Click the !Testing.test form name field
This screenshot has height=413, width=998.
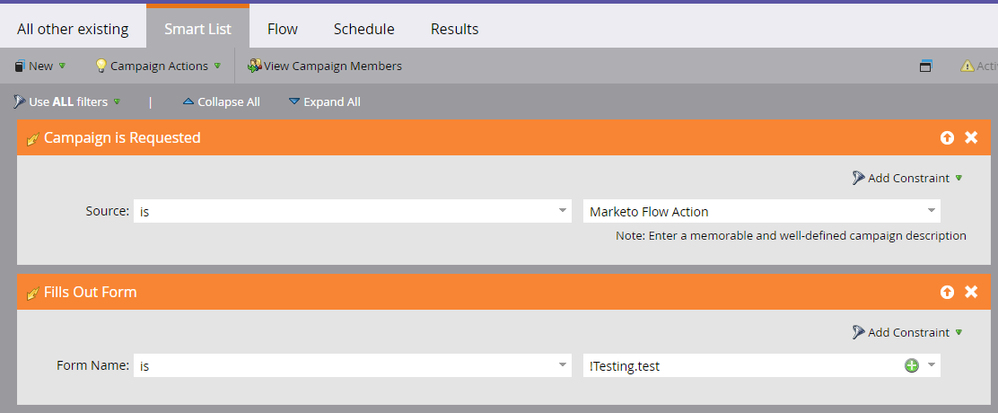(740, 366)
